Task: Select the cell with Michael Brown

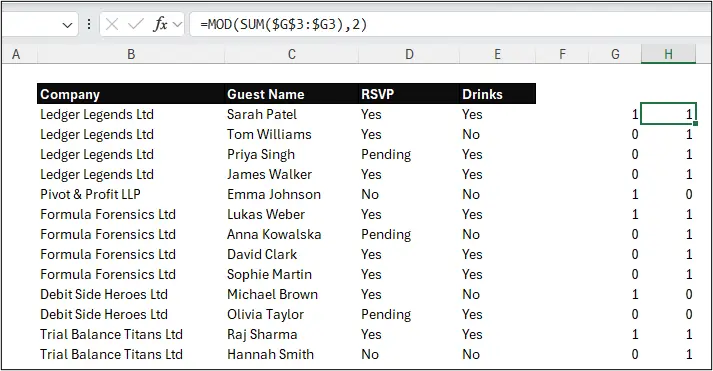Action: click(291, 294)
